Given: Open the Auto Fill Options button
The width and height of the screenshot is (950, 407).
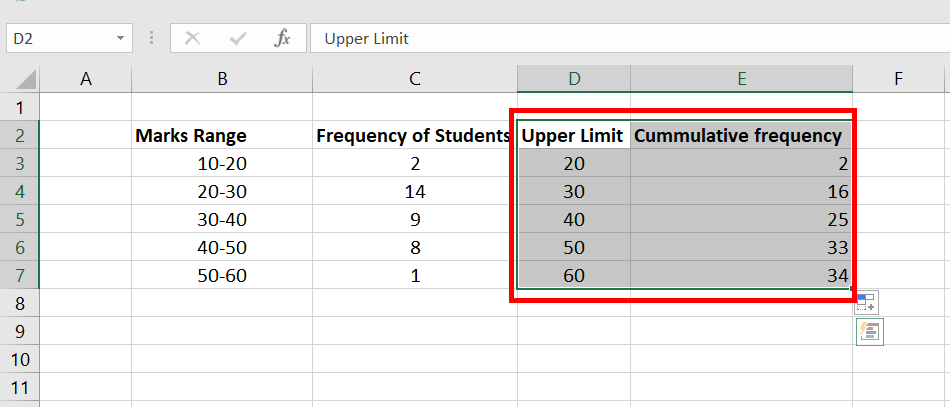Looking at the screenshot, I should [866, 302].
